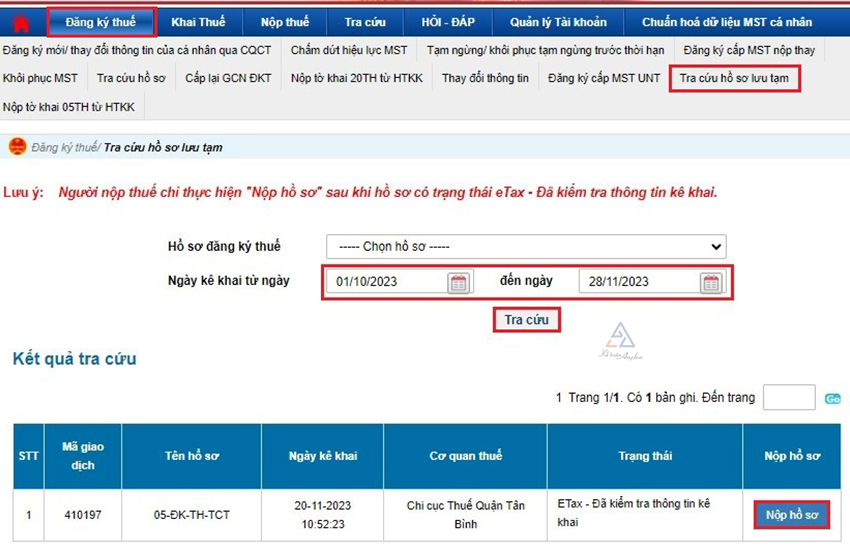This screenshot has height=554, width=850.
Task: Select Chấm dứt hiệu lực MST submenu
Action: [349, 50]
